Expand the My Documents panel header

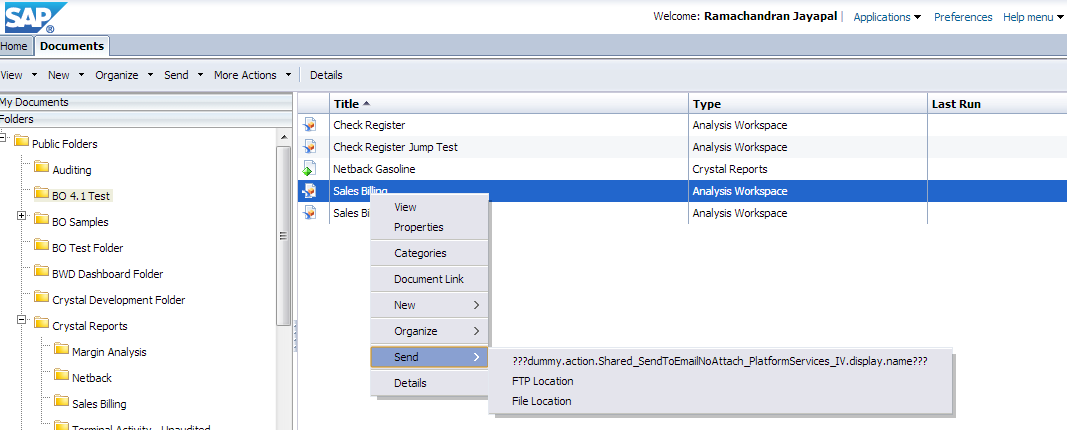(x=146, y=102)
